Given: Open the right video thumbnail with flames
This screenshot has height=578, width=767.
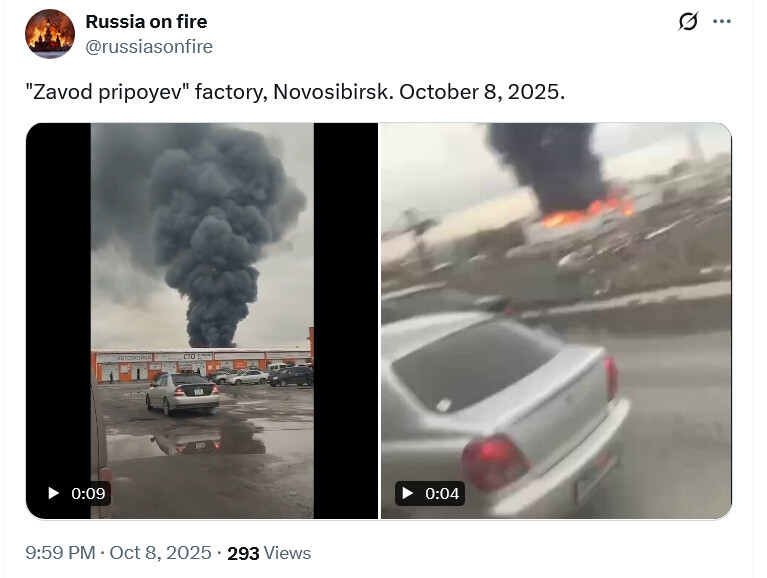Looking at the screenshot, I should point(556,321).
